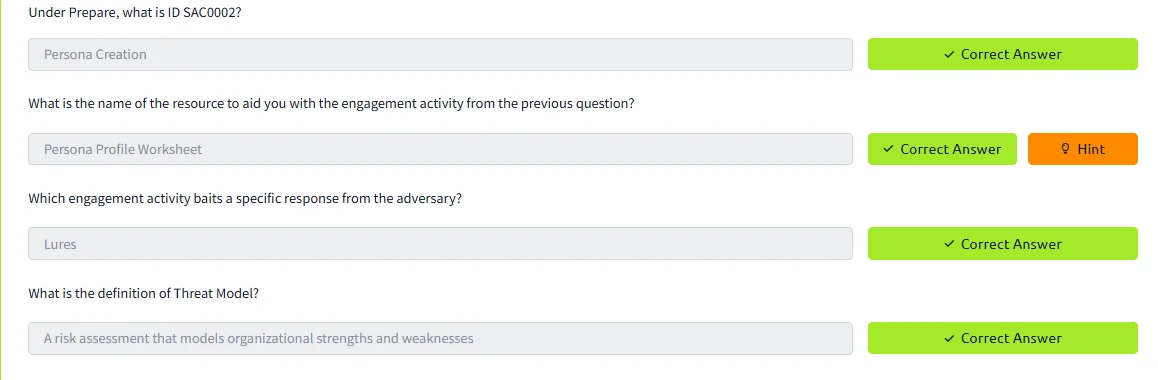
Task: Click checkmark icon next to Persona Profile Worksheet
Action: 888,149
